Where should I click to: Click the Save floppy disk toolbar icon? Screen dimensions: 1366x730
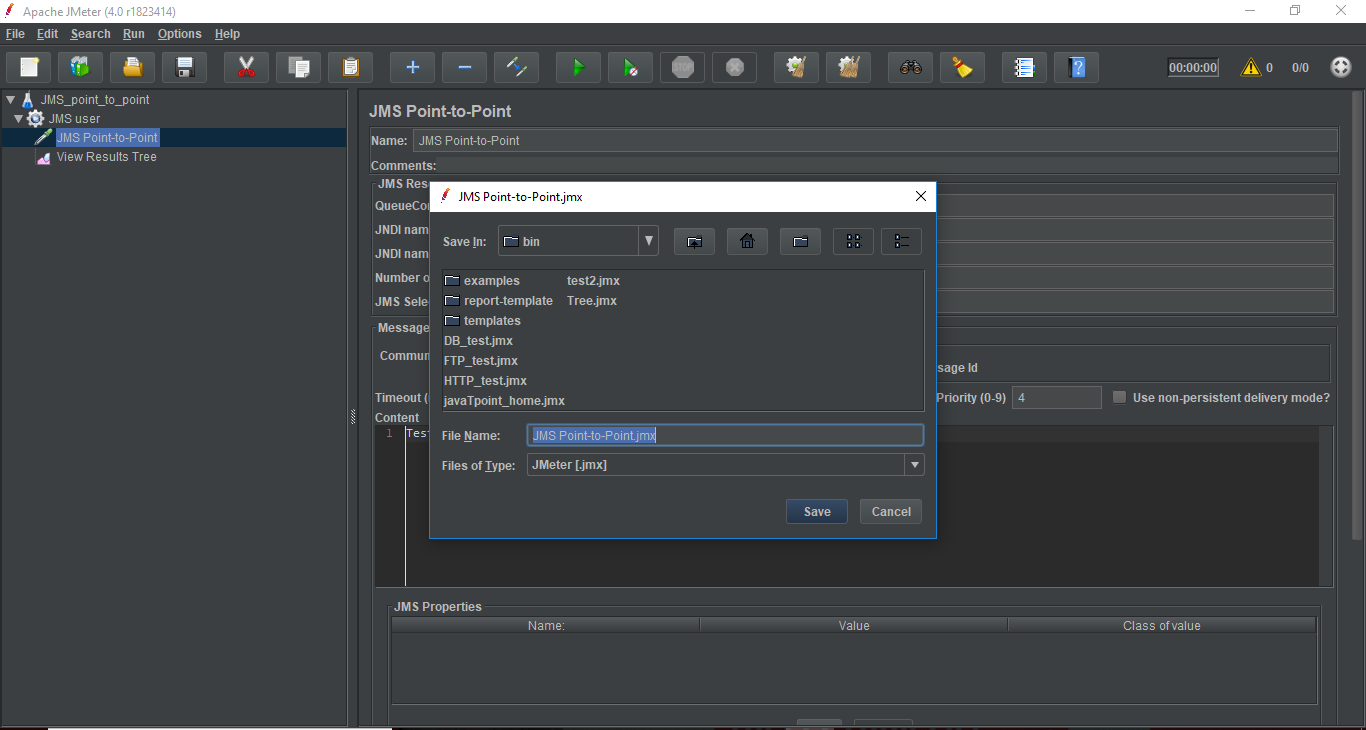(x=185, y=67)
